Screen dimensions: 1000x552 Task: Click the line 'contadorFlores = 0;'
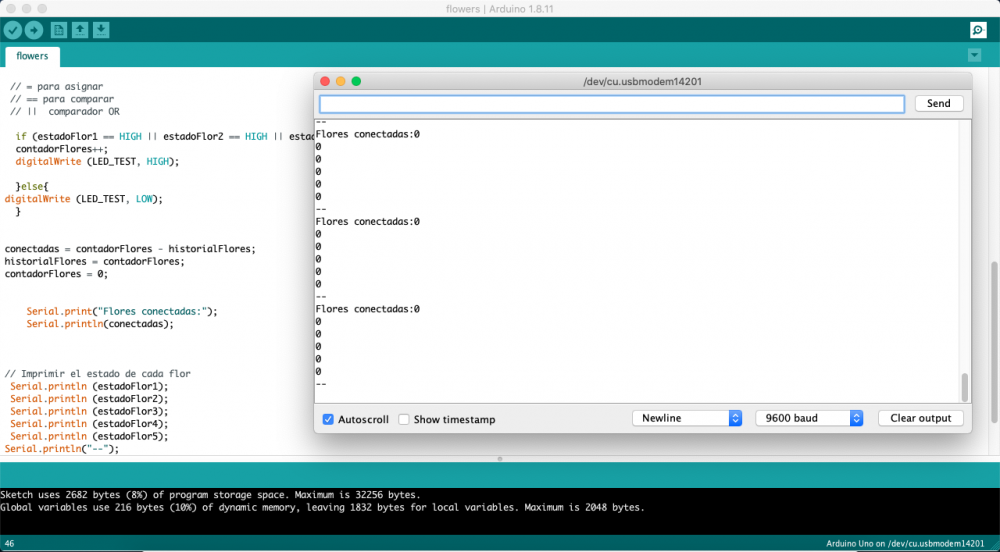(56, 274)
